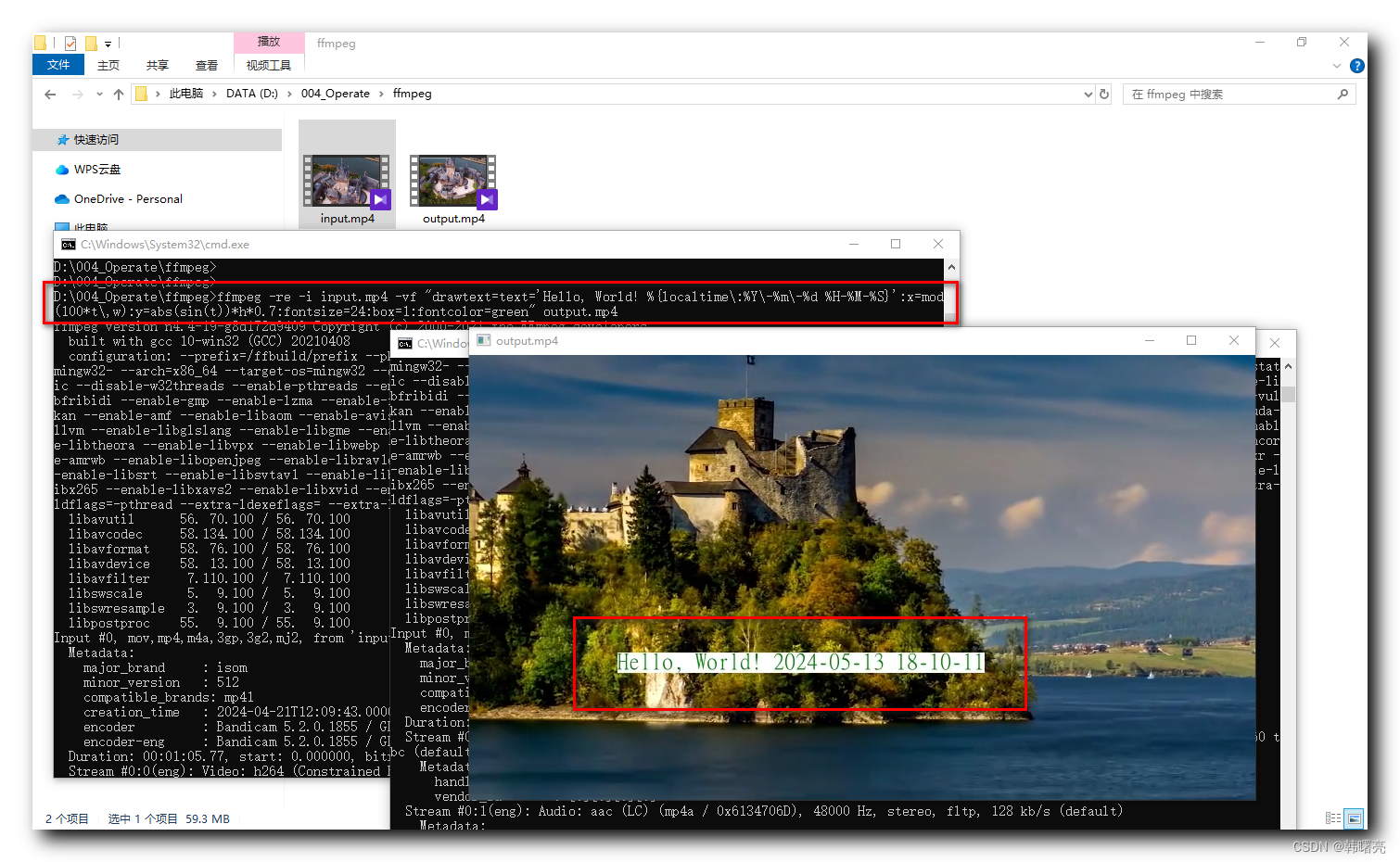The image size is (1400, 862).
Task: Click the search magnifier in the ffmpeg search box
Action: 1343,94
